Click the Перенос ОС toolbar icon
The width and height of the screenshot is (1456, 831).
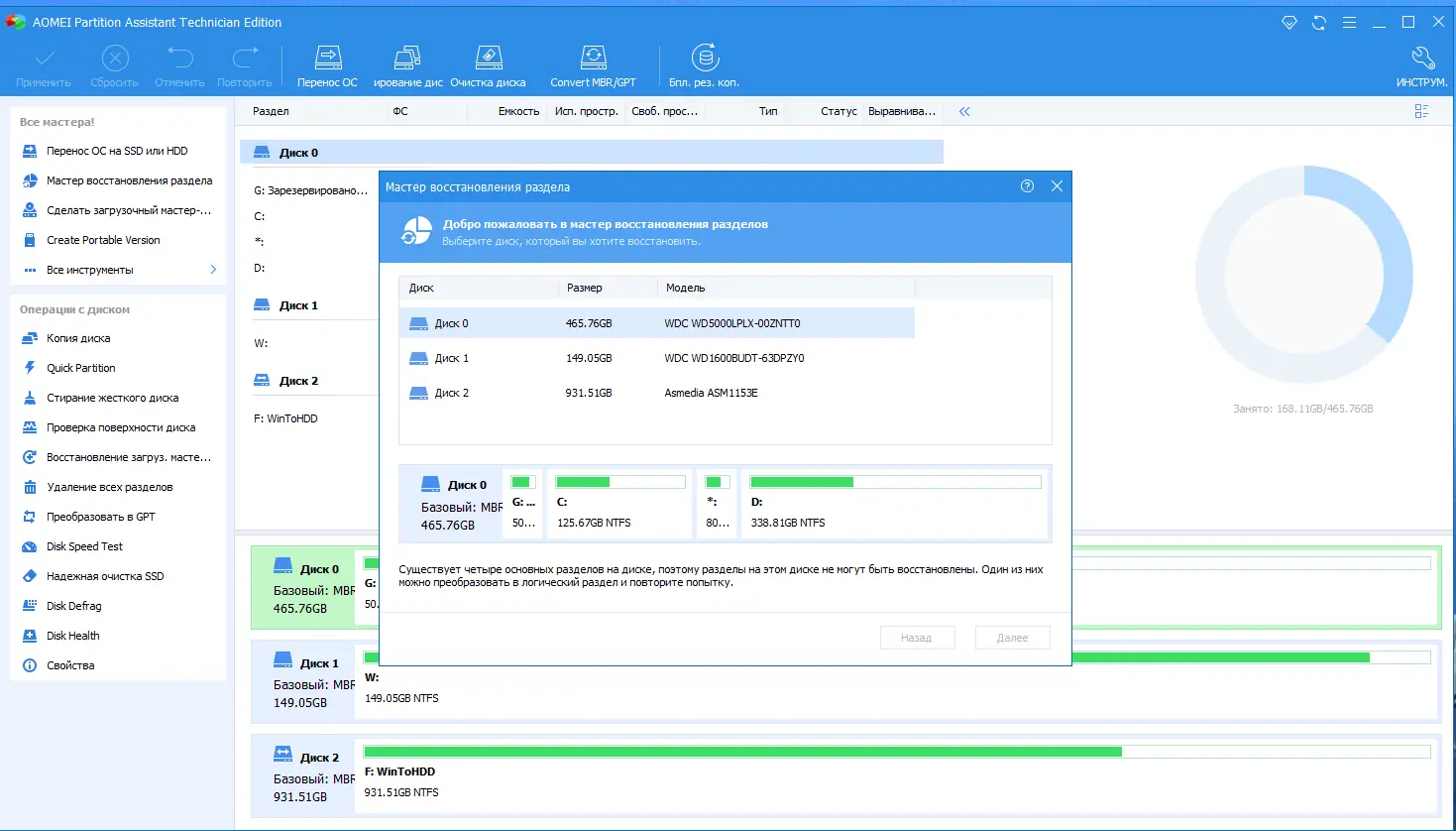point(328,58)
